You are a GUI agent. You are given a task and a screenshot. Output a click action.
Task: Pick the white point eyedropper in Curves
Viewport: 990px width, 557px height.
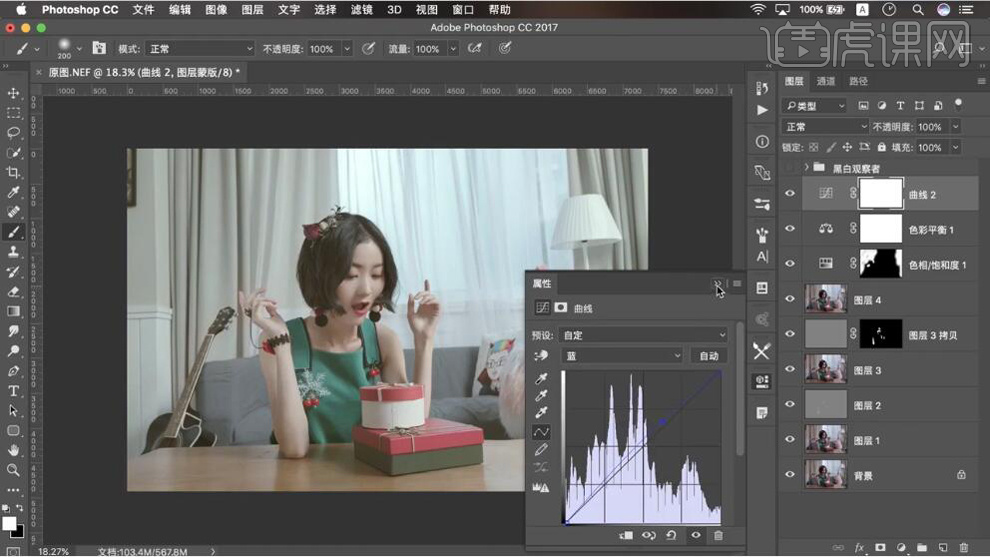541,413
